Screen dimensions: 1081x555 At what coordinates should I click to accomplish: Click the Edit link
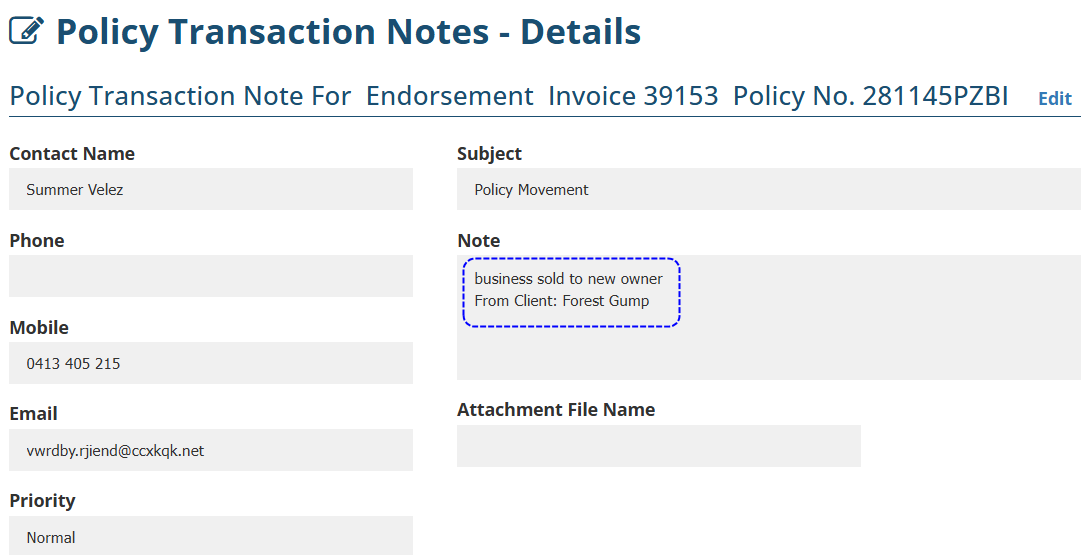pos(1054,98)
